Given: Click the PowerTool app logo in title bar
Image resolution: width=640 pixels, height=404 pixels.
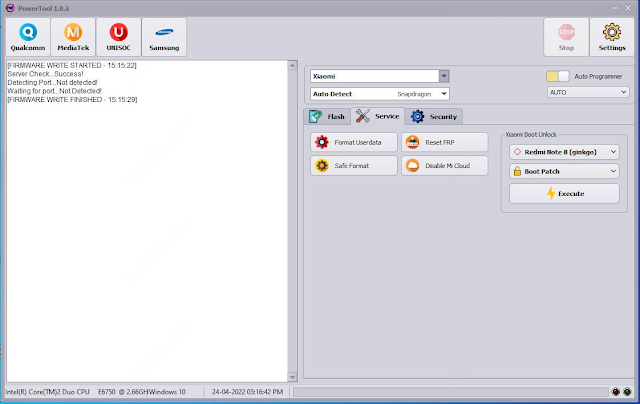Looking at the screenshot, I should [x=10, y=8].
